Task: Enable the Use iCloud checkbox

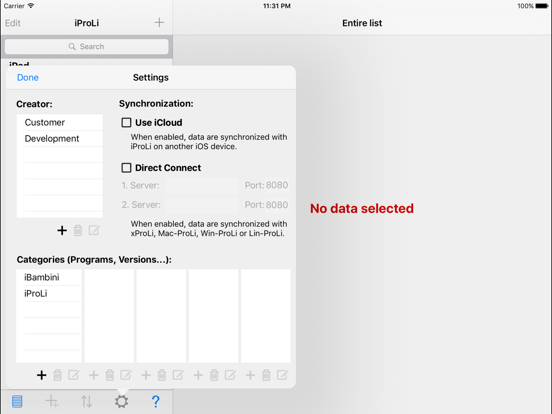Action: pos(126,123)
